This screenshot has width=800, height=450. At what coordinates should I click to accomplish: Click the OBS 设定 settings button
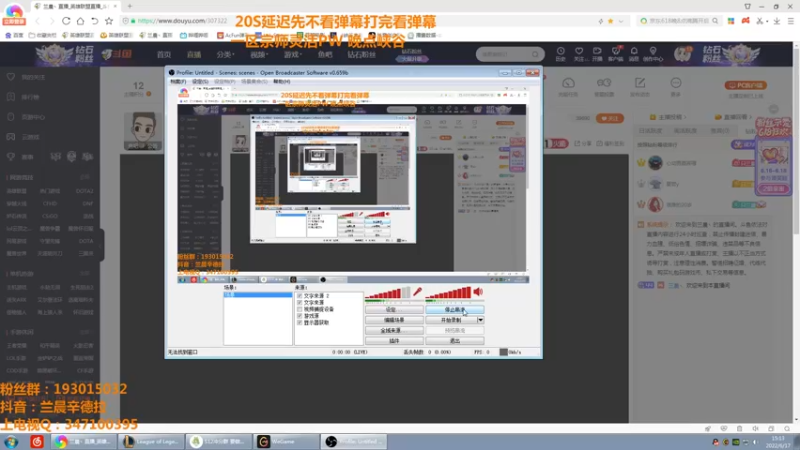(394, 310)
